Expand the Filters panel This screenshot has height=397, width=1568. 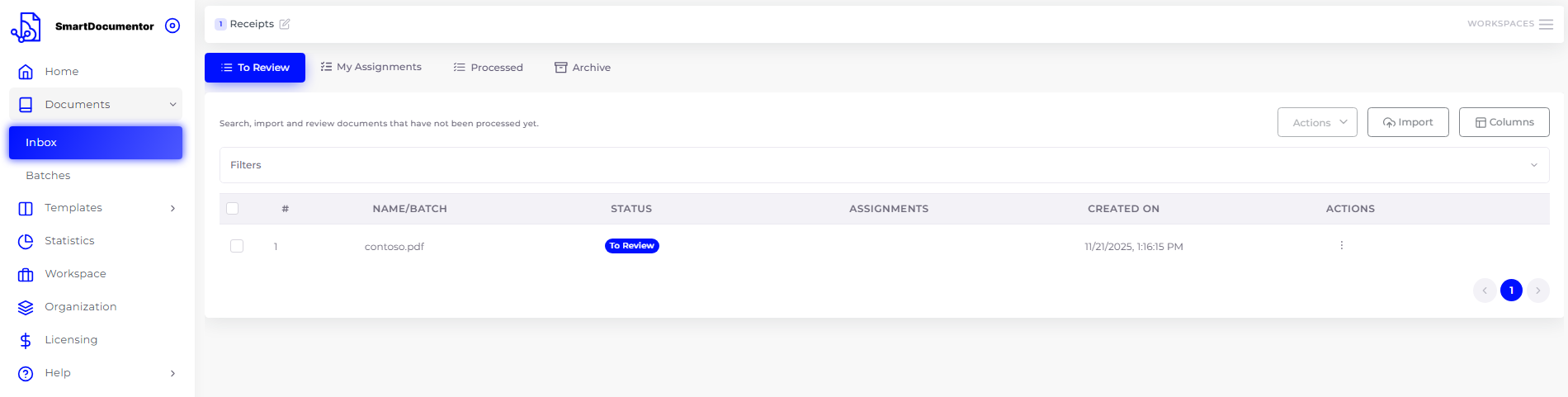point(884,165)
